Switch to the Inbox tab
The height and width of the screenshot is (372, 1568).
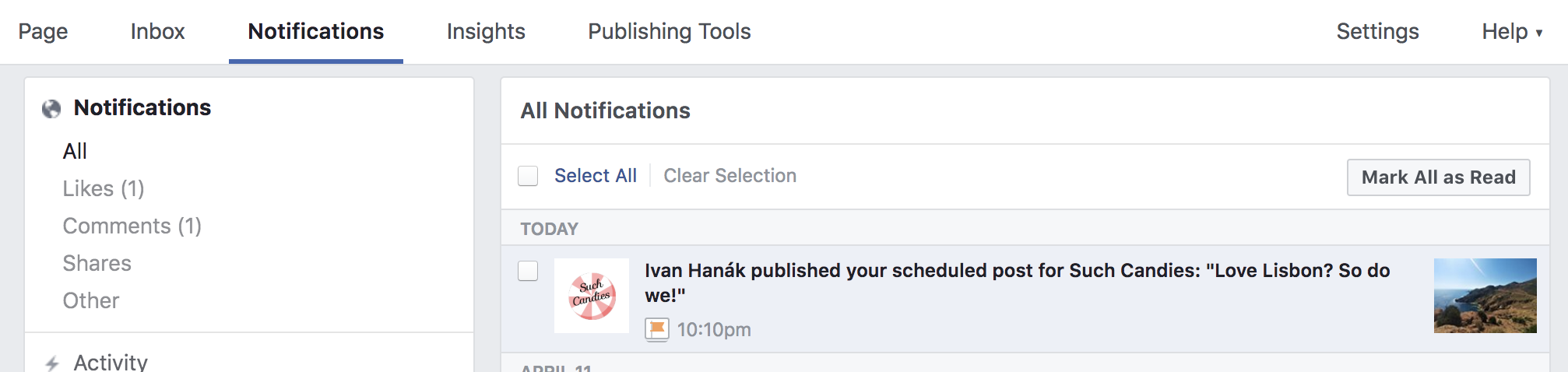158,31
